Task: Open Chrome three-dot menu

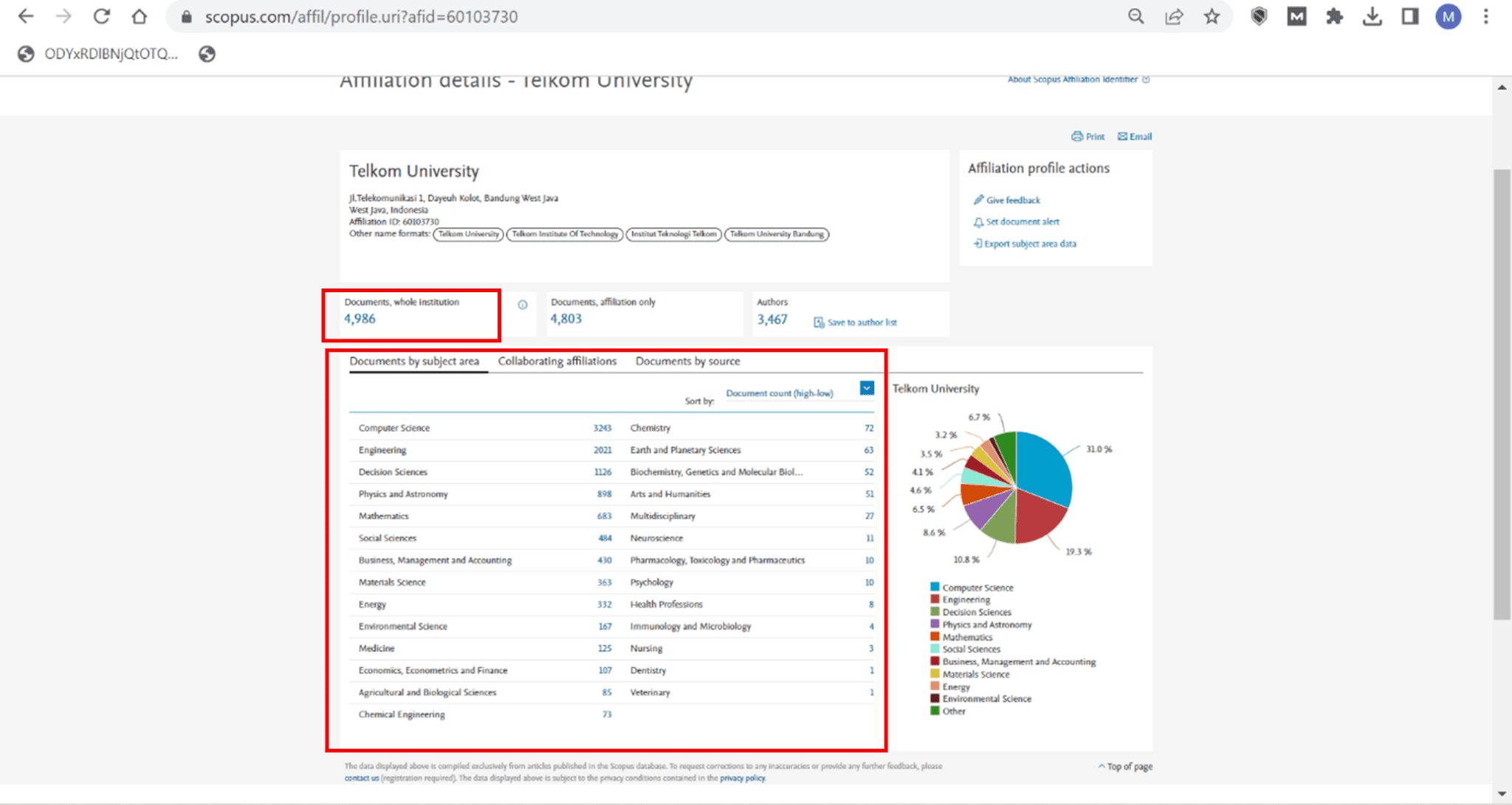Action: point(1485,16)
